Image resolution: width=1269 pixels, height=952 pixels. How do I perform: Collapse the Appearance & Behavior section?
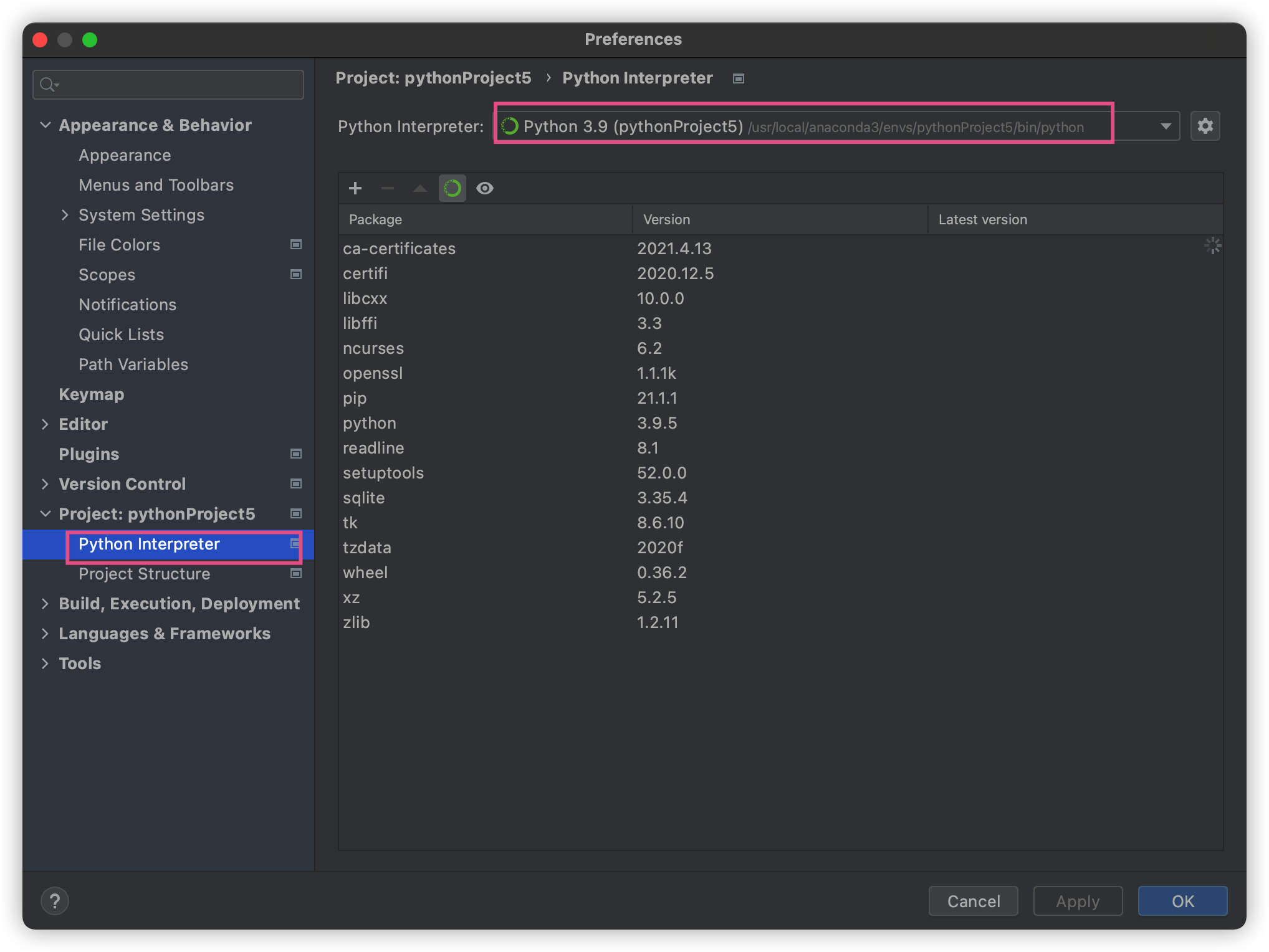[x=45, y=125]
